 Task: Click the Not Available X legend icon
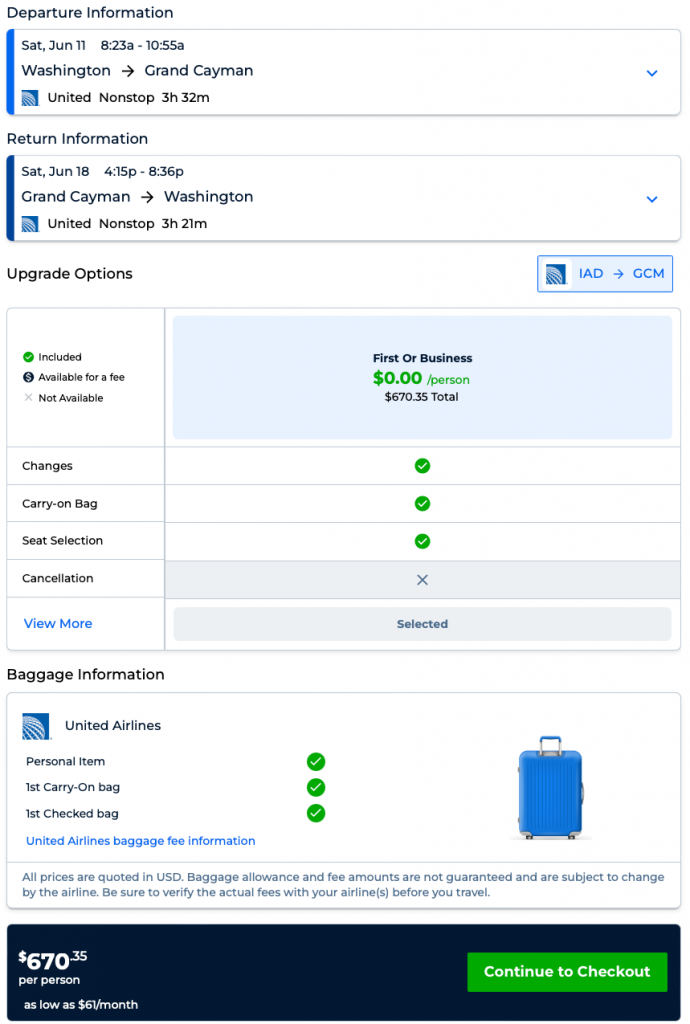tap(28, 398)
